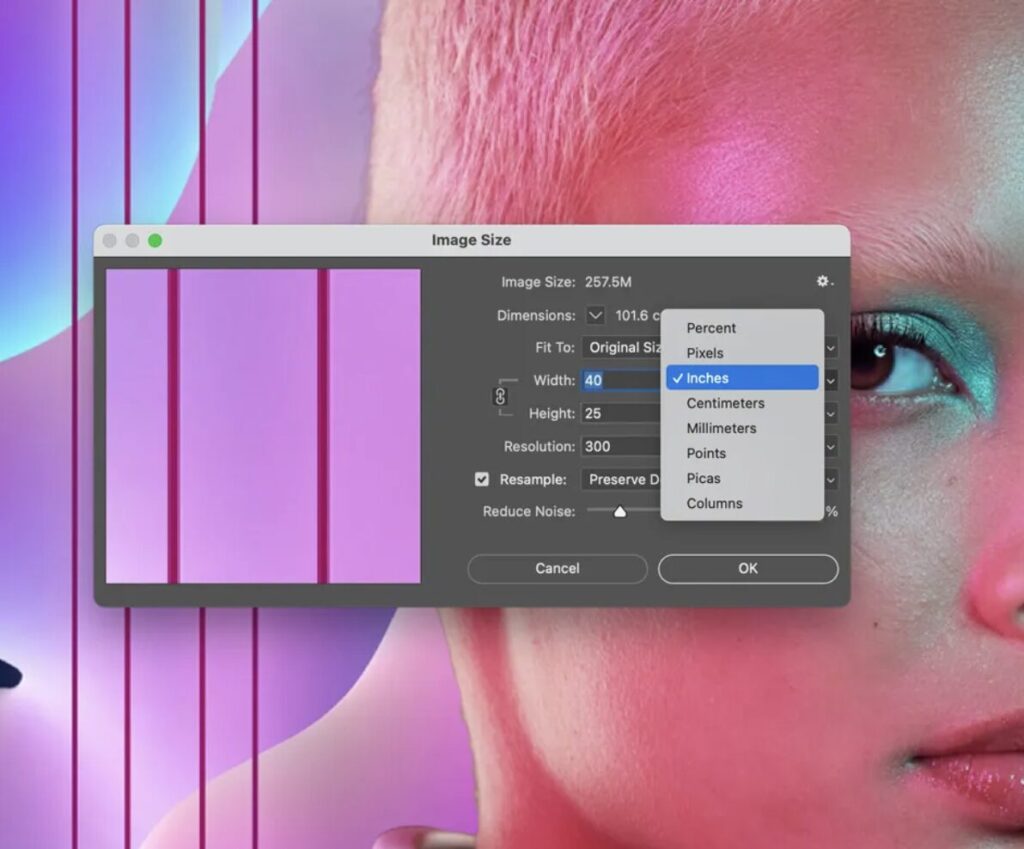Screen dimensions: 1024x849
Task: Choose Percent from the units list
Action: tap(711, 328)
